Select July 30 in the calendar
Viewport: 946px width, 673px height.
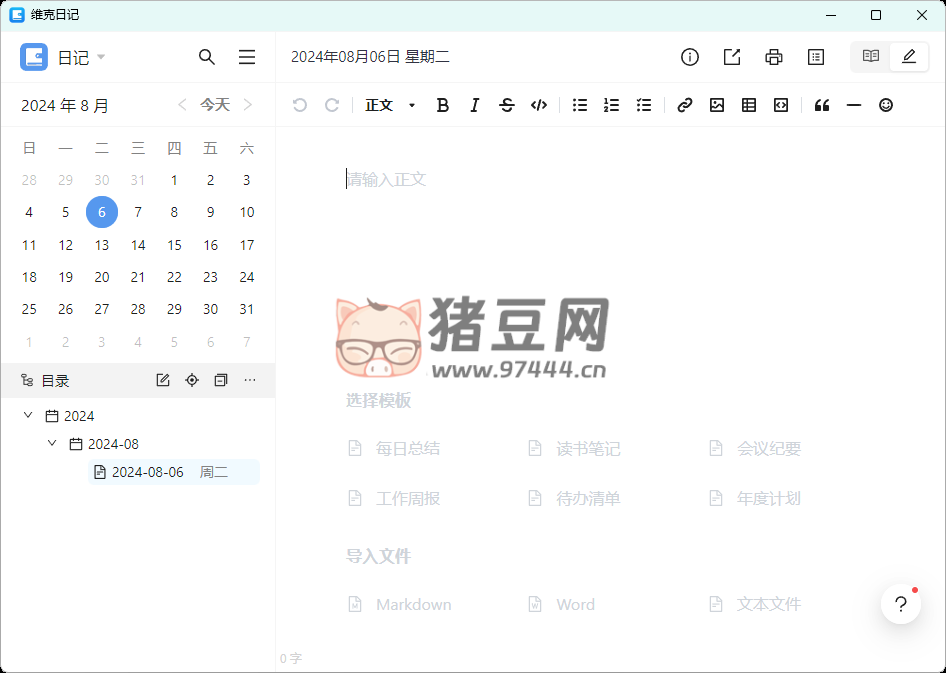coord(102,180)
